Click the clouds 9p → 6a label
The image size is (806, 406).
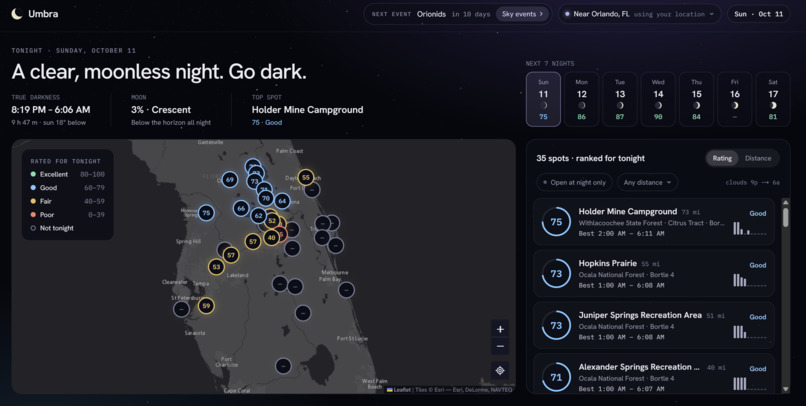(x=753, y=182)
